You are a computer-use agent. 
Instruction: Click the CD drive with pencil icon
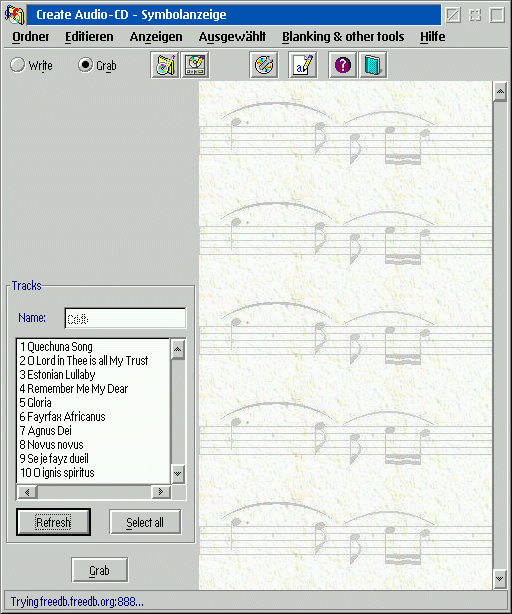point(195,65)
